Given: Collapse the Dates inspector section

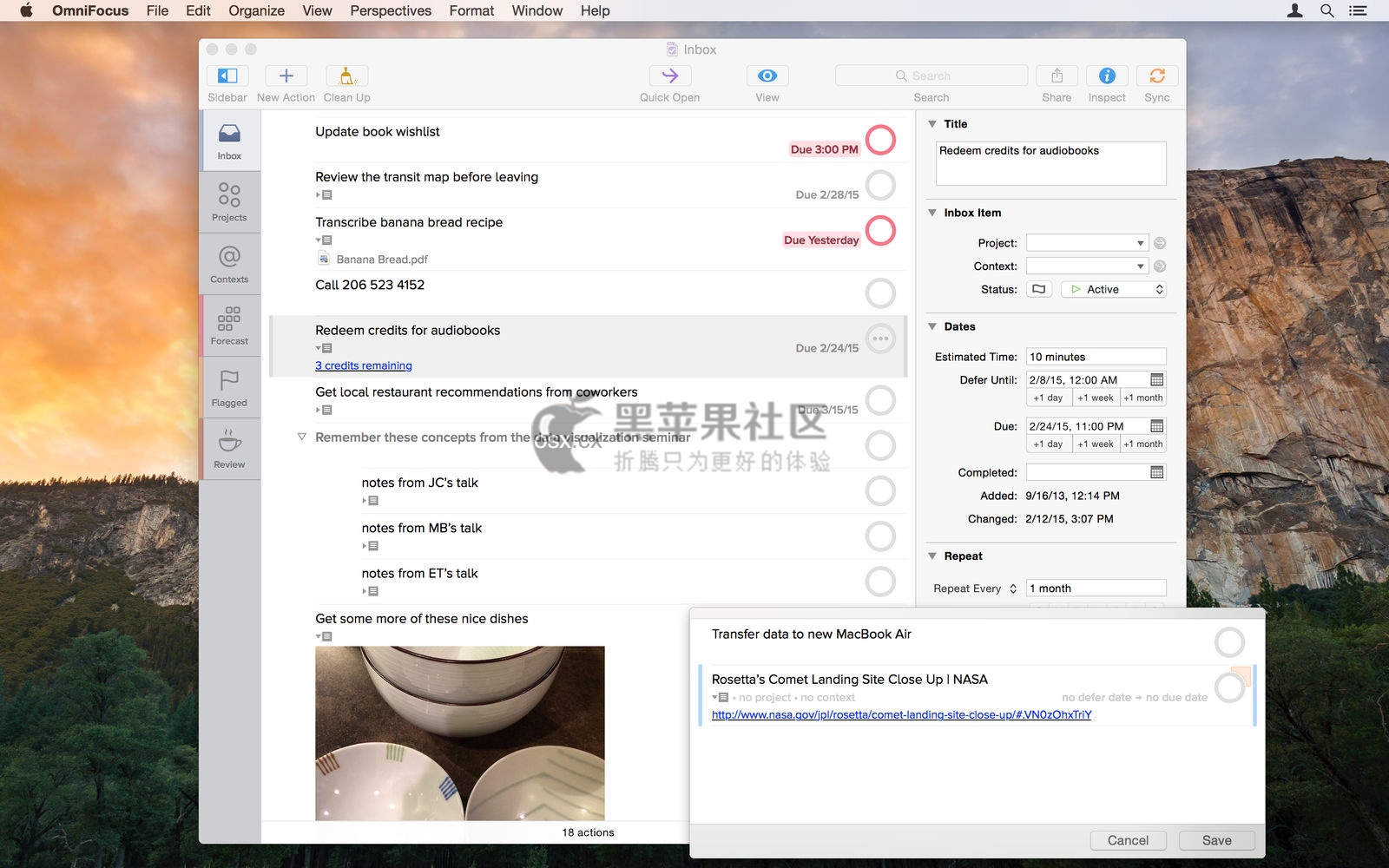Looking at the screenshot, I should [x=932, y=326].
